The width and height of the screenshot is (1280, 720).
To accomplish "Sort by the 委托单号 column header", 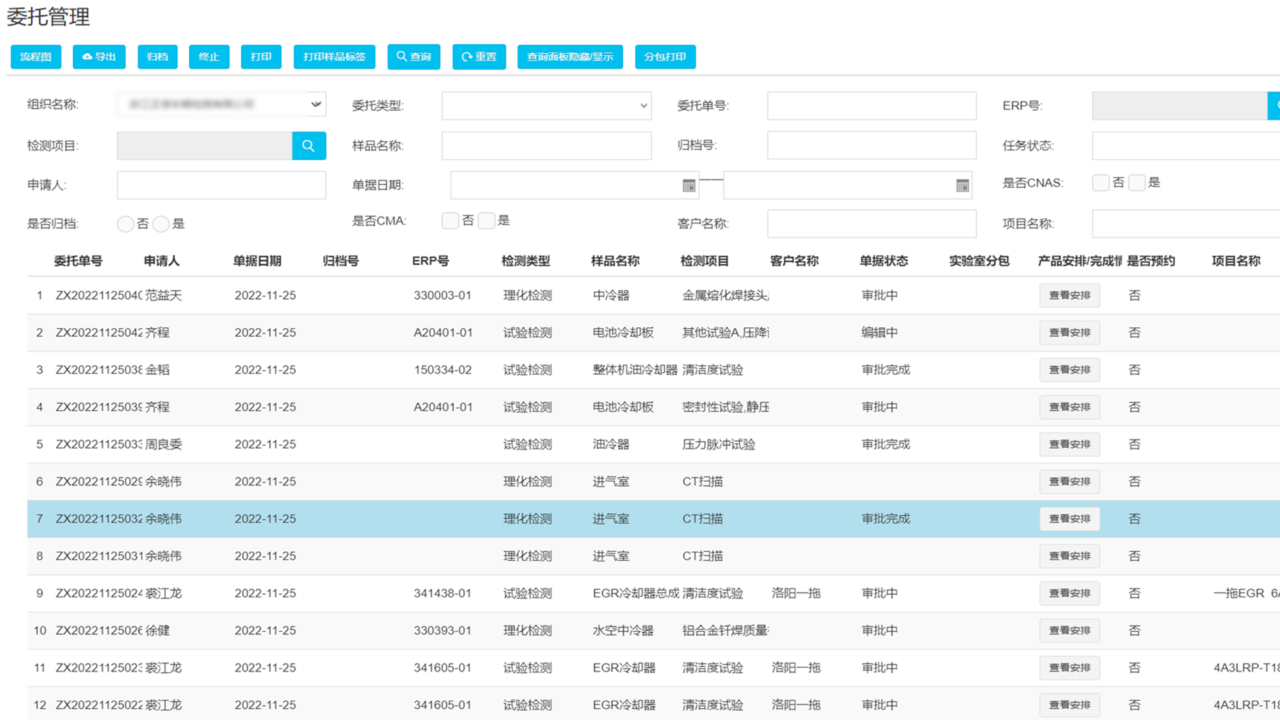I will (x=78, y=261).
